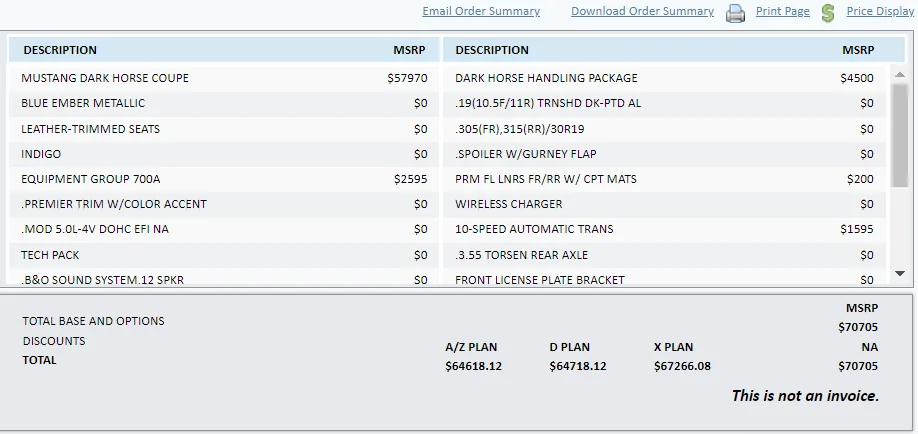Open Email Order Summary link

point(481,11)
